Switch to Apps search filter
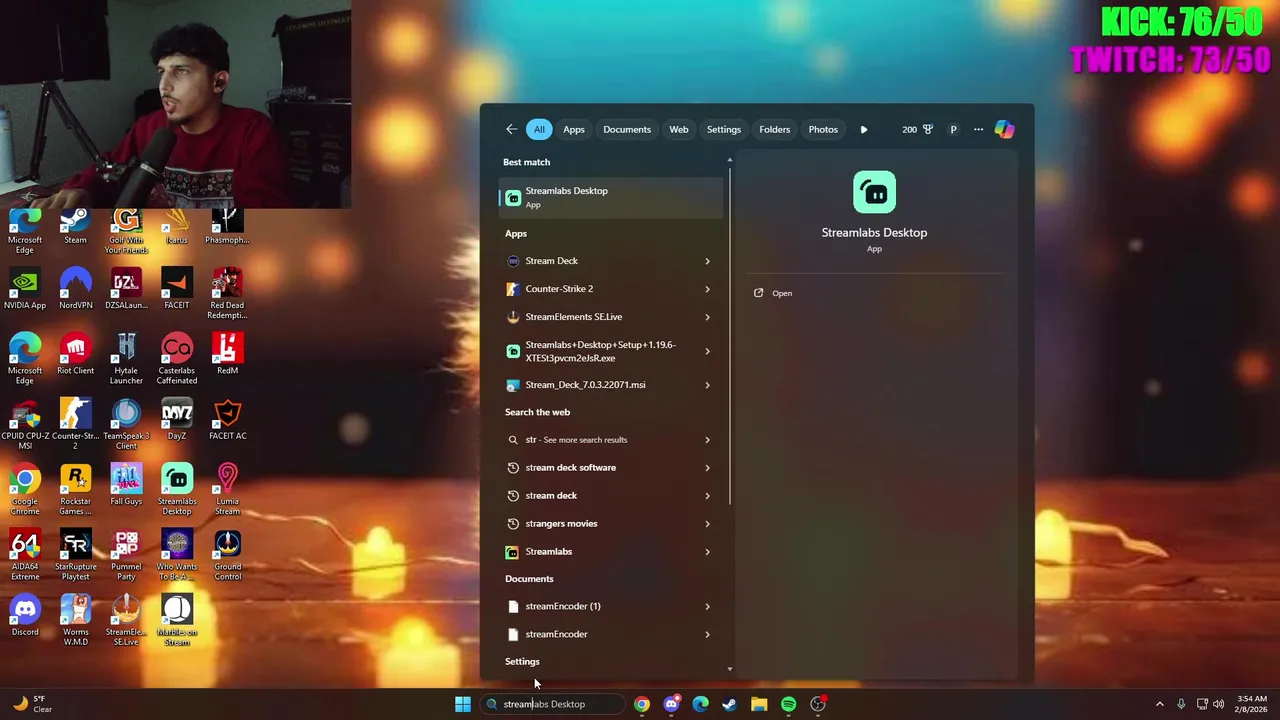1280x720 pixels. tap(573, 129)
